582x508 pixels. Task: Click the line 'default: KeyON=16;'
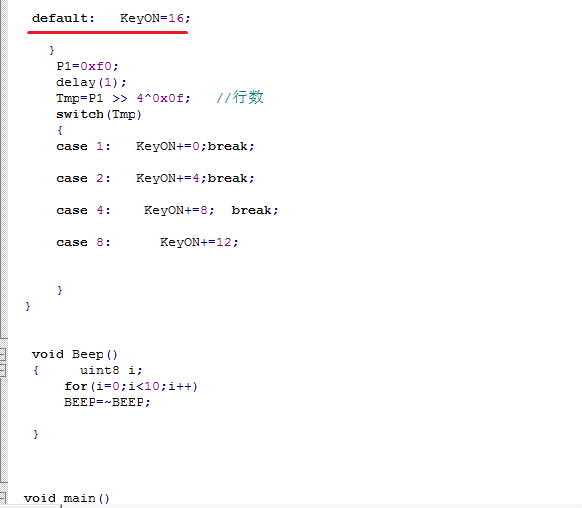pyautogui.click(x=111, y=18)
